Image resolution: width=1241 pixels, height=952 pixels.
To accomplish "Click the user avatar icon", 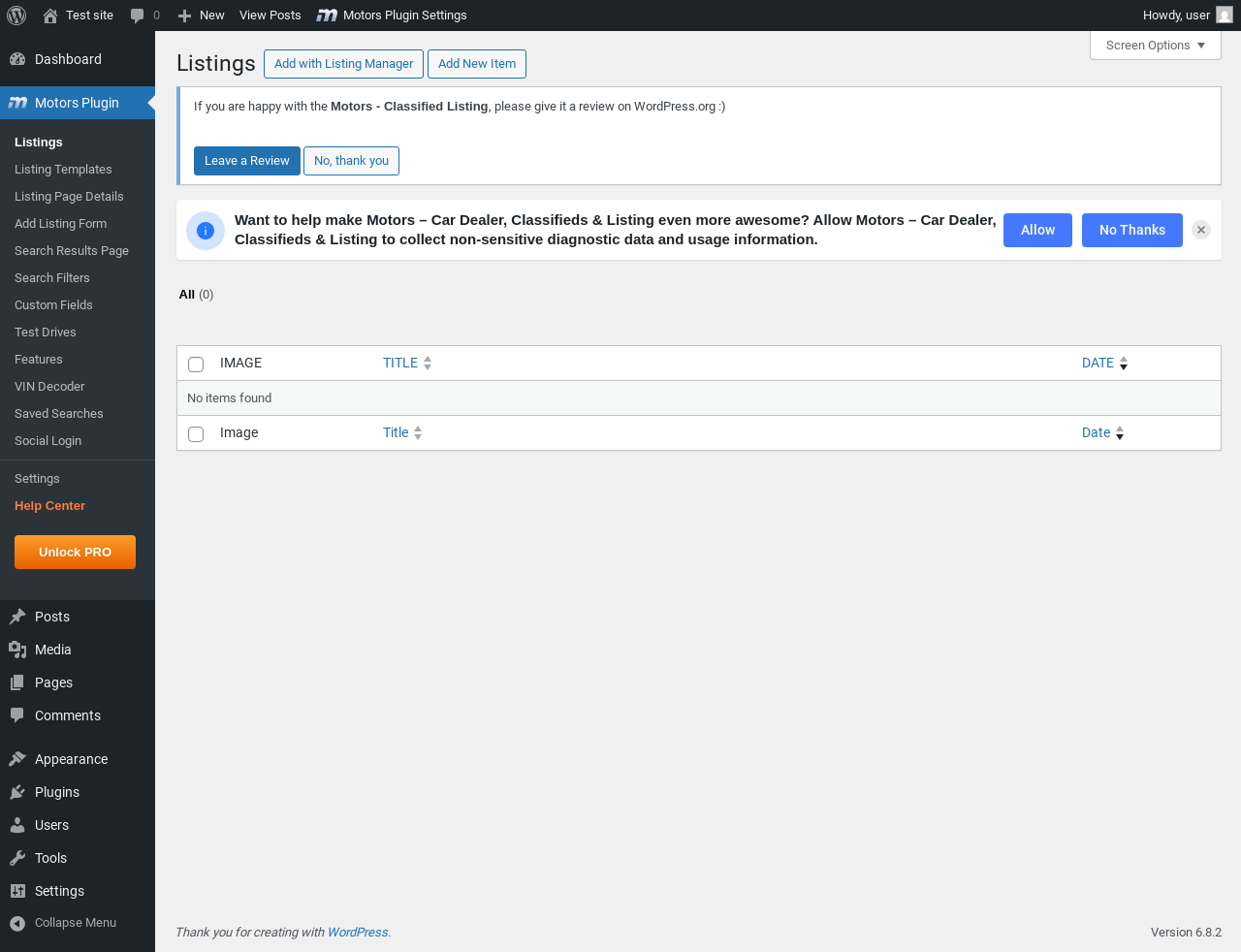I will (1225, 16).
